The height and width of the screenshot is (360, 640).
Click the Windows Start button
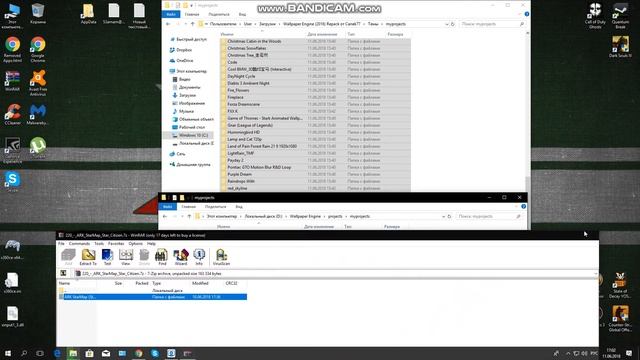(8, 353)
